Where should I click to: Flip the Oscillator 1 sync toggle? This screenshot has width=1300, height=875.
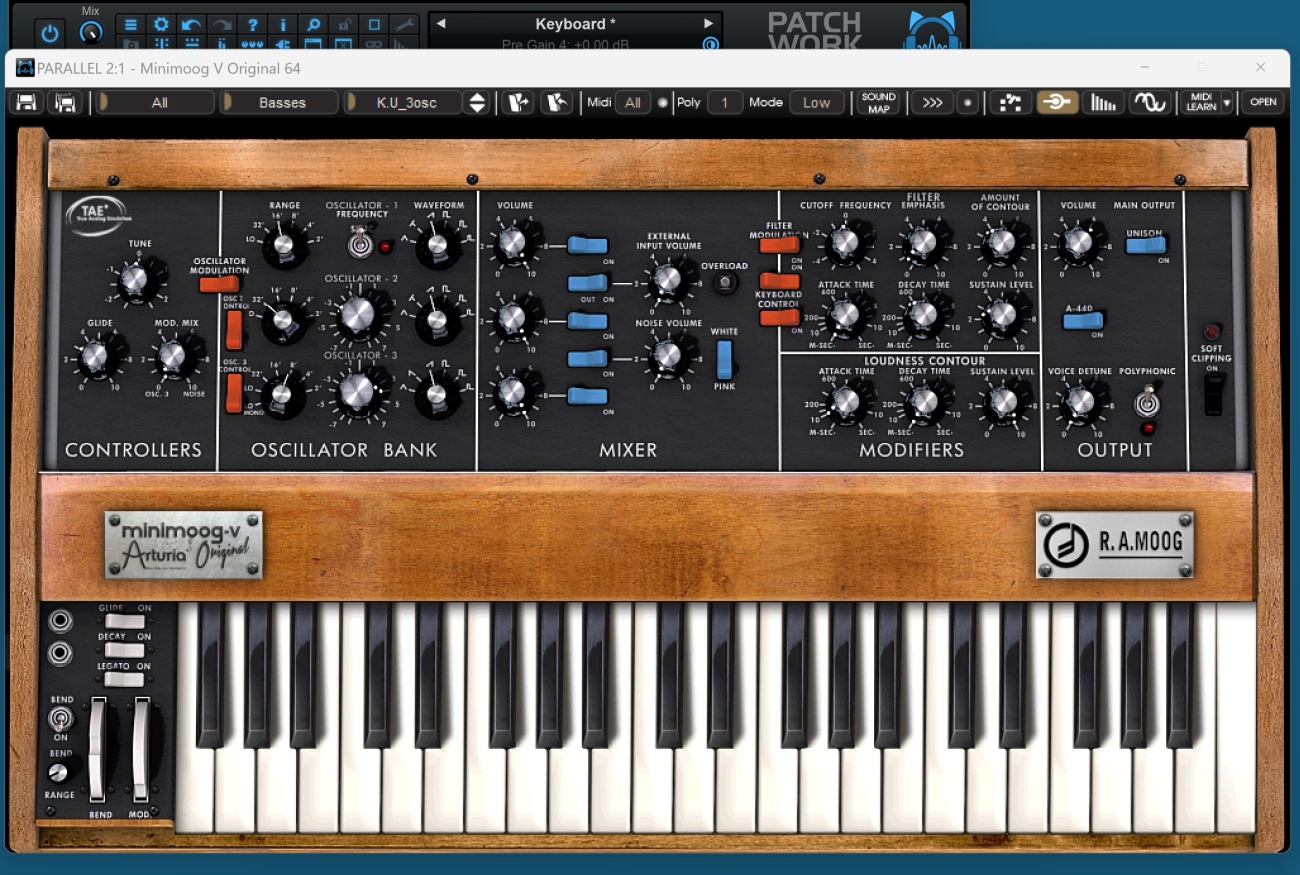[358, 241]
